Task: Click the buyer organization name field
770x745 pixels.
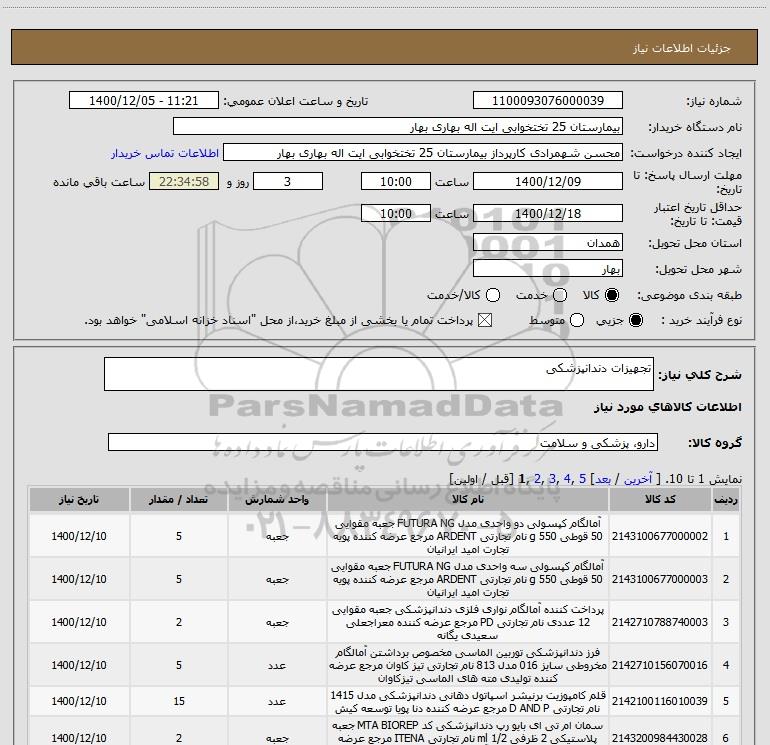Action: tap(398, 127)
